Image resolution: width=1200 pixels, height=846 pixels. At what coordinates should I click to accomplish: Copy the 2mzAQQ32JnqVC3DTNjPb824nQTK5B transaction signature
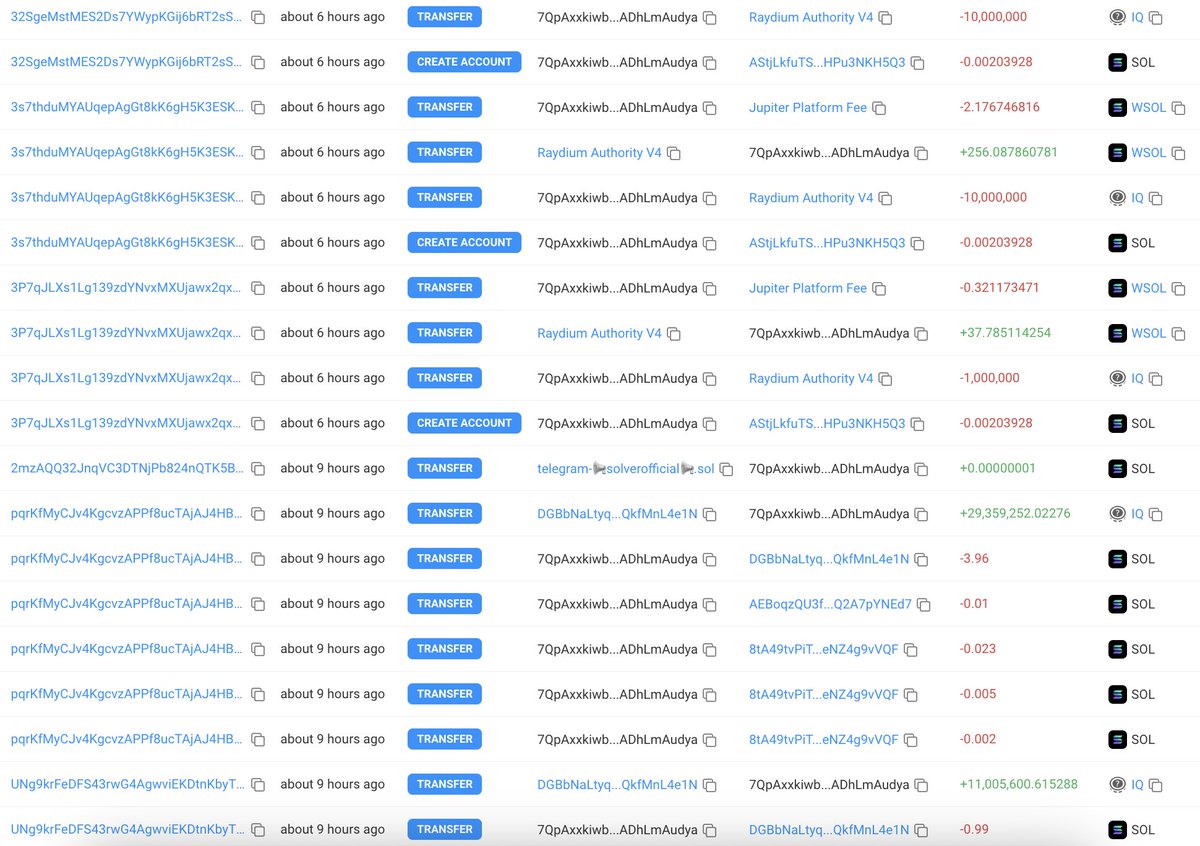pos(258,469)
